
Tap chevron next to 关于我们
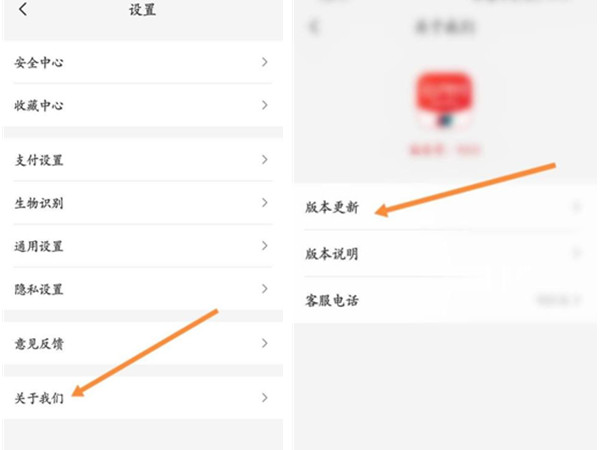pos(264,398)
